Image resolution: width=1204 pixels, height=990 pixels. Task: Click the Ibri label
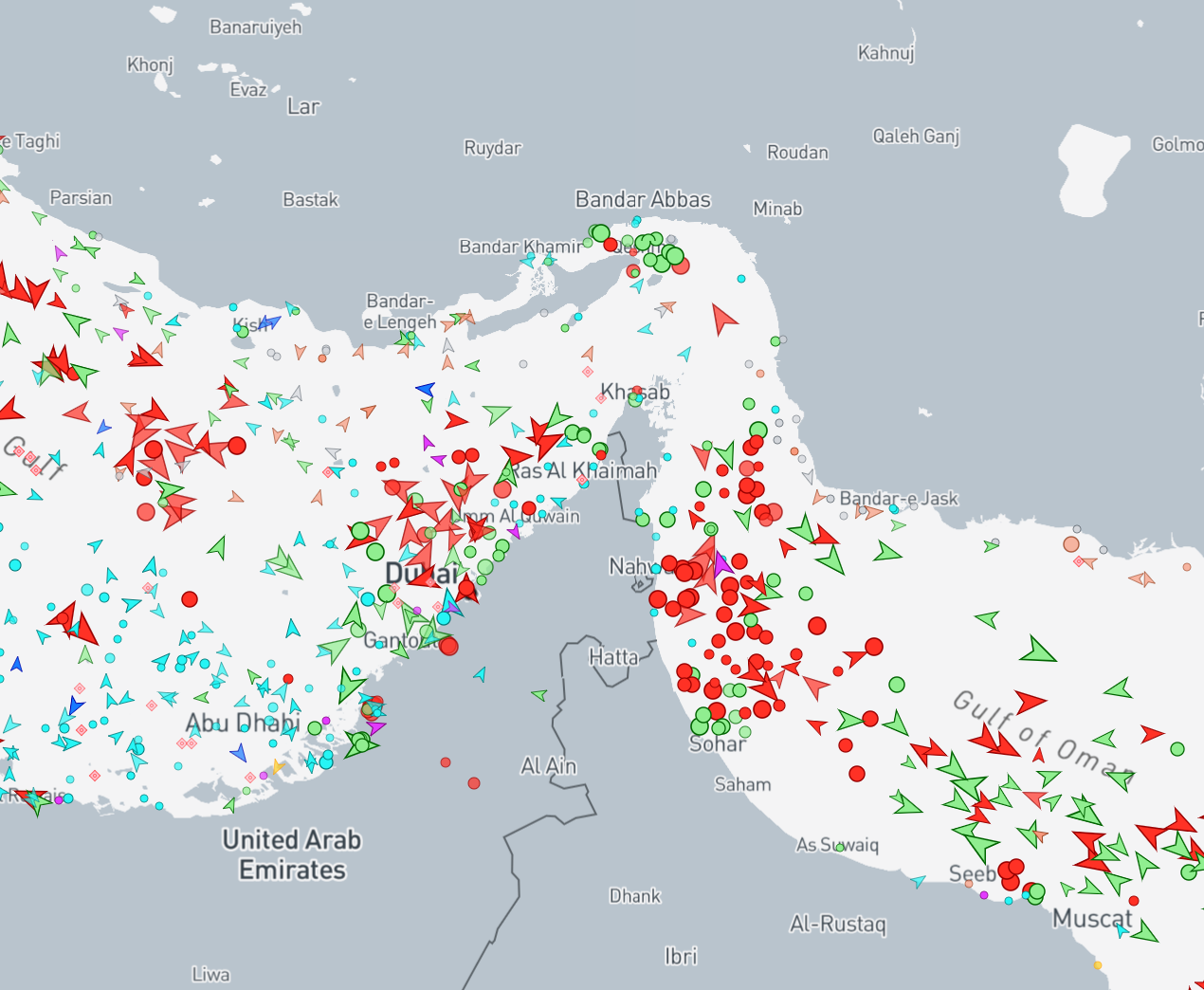pyautogui.click(x=681, y=956)
